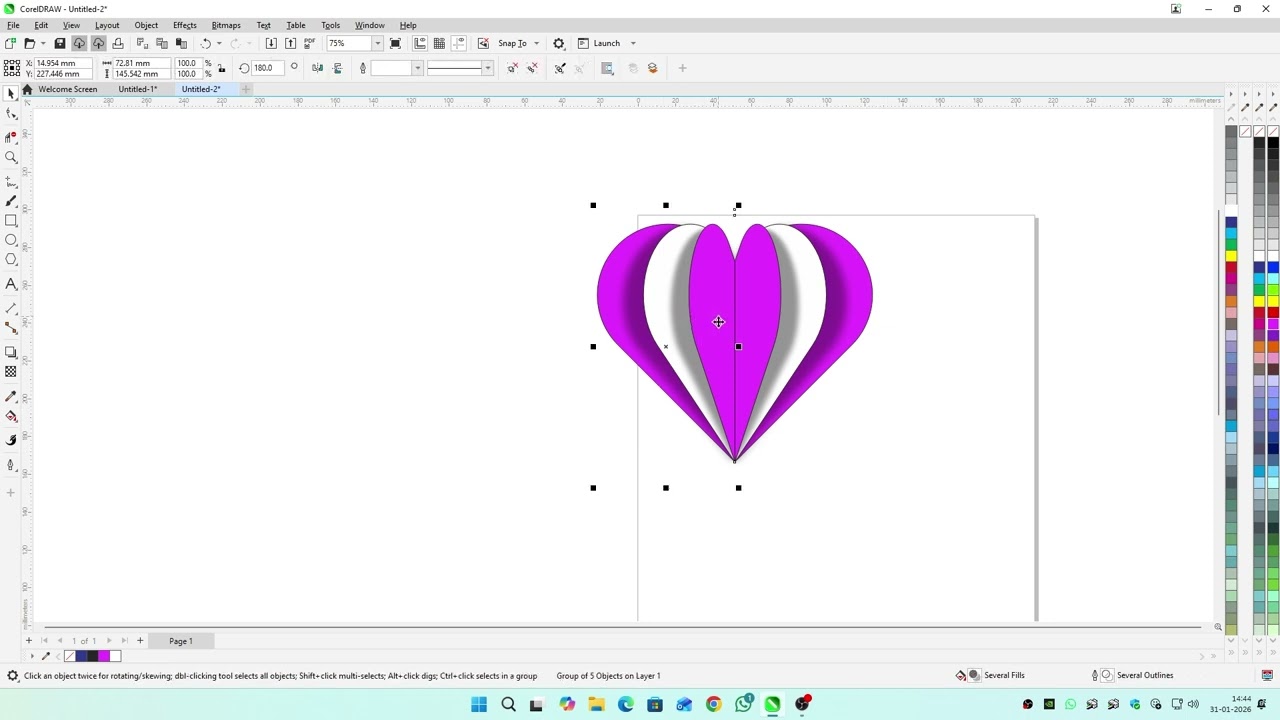Click the New document icon
Image resolution: width=1280 pixels, height=720 pixels.
(x=10, y=43)
